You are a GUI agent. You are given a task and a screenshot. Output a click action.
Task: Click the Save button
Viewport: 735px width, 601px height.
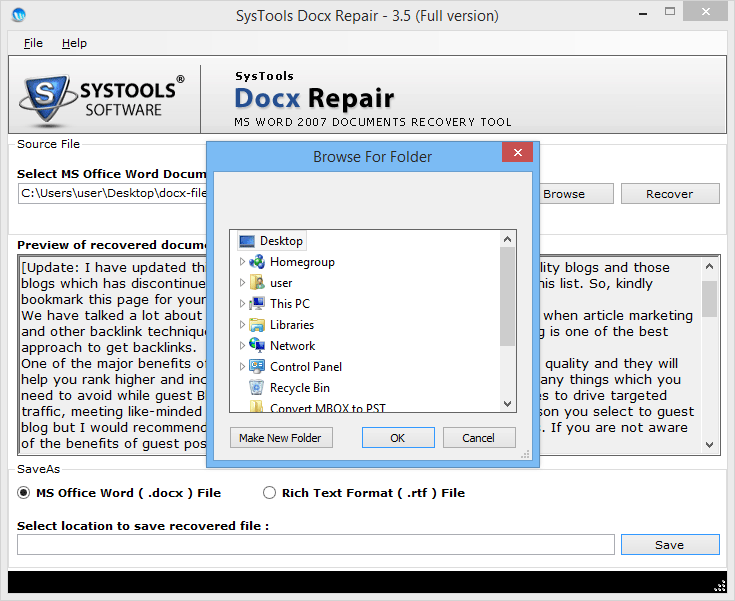[x=670, y=545]
